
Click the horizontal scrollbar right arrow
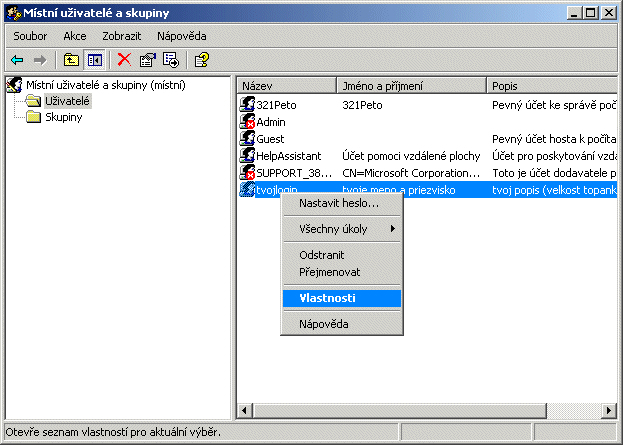coord(607,411)
